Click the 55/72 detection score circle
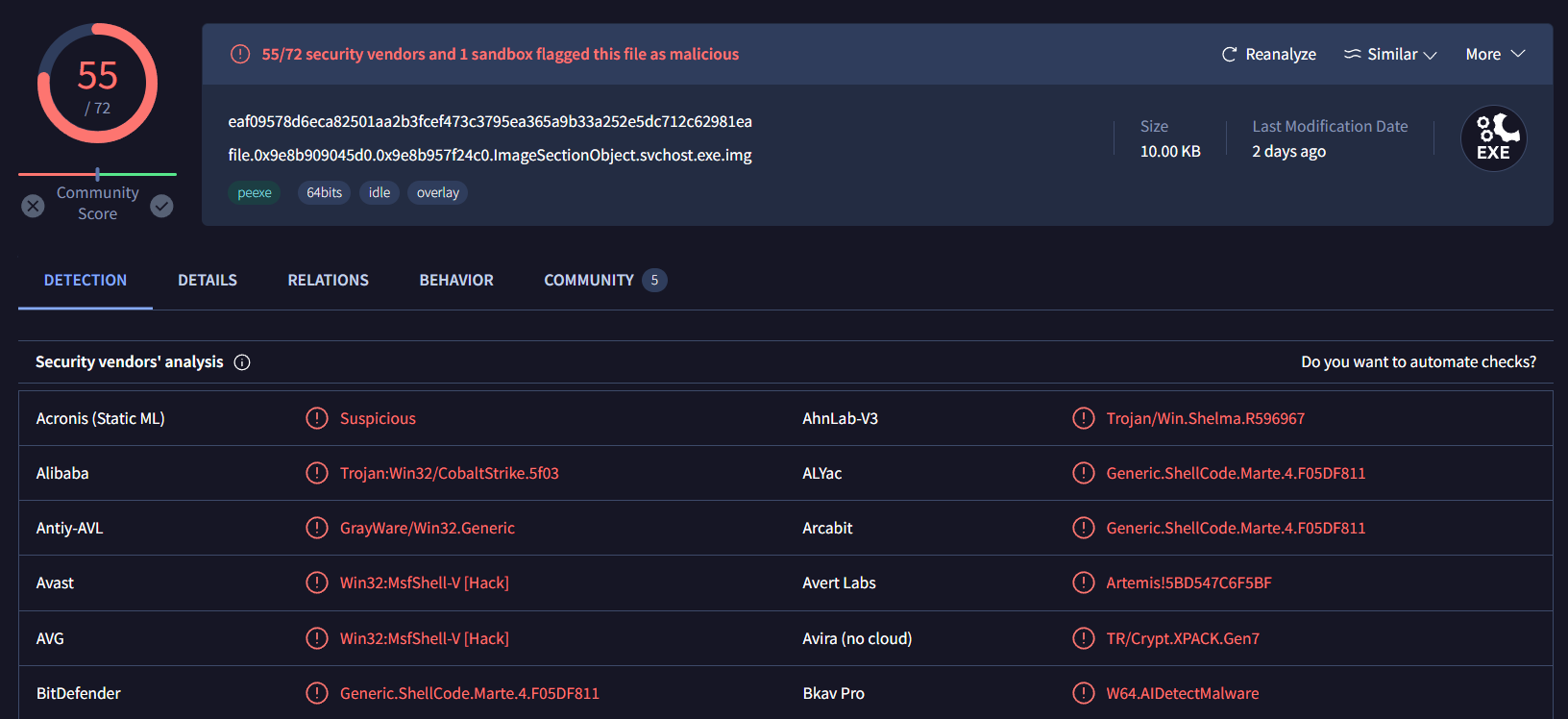The image size is (1568, 719). [x=97, y=85]
